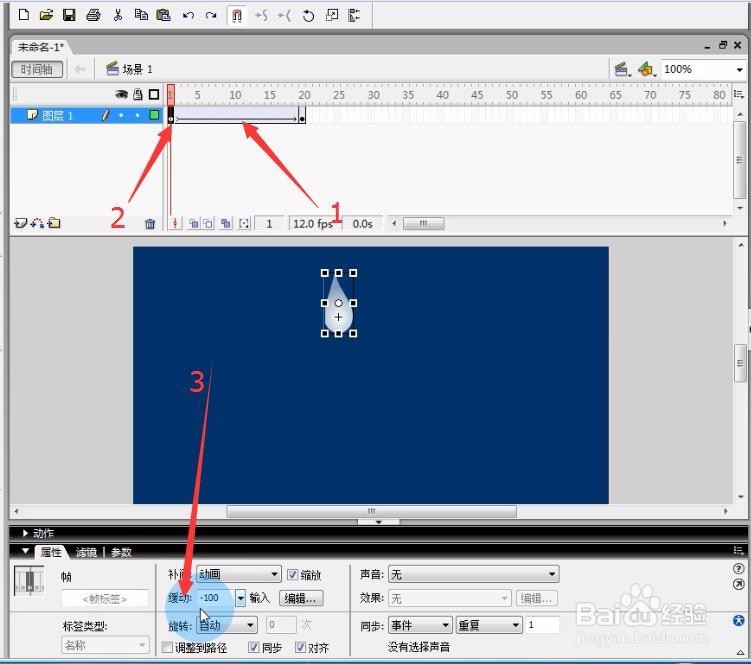Open the 旋转 自动 rotation dropdown
Image resolution: width=751 pixels, height=664 pixels.
pos(227,625)
